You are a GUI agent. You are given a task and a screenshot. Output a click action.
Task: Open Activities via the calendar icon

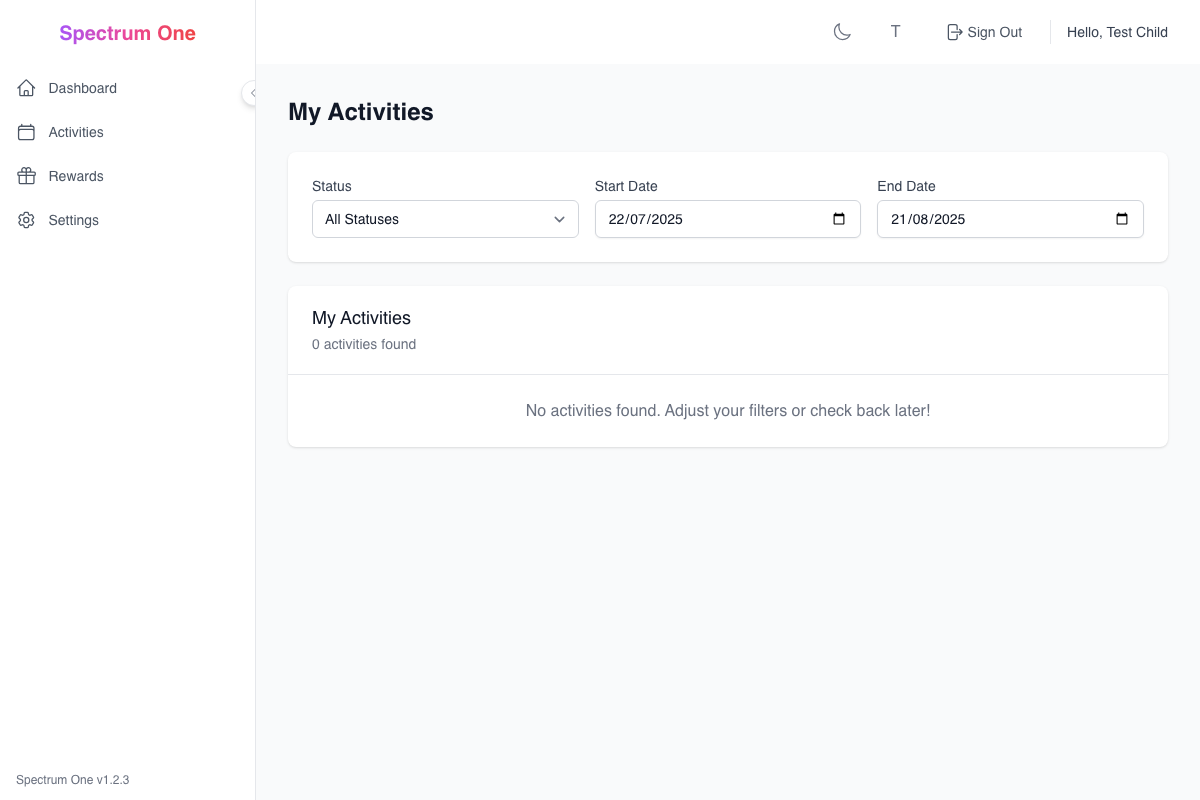pos(26,132)
